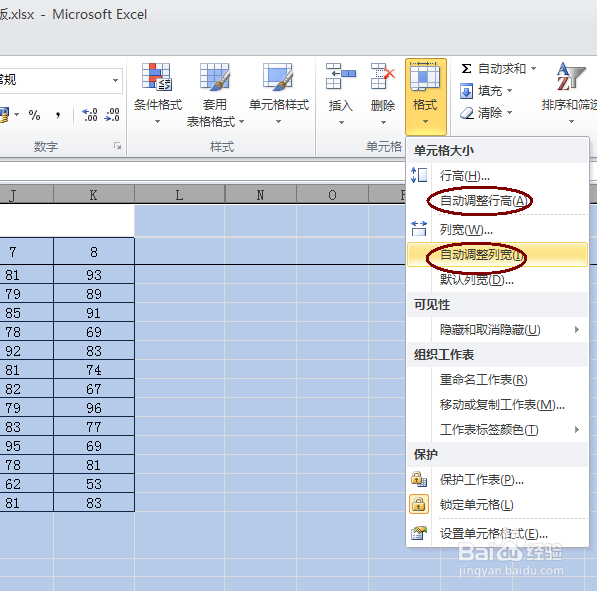Screen dimensions: 597x591
Task: Click the cell containing 53 in column K
Action: point(94,484)
